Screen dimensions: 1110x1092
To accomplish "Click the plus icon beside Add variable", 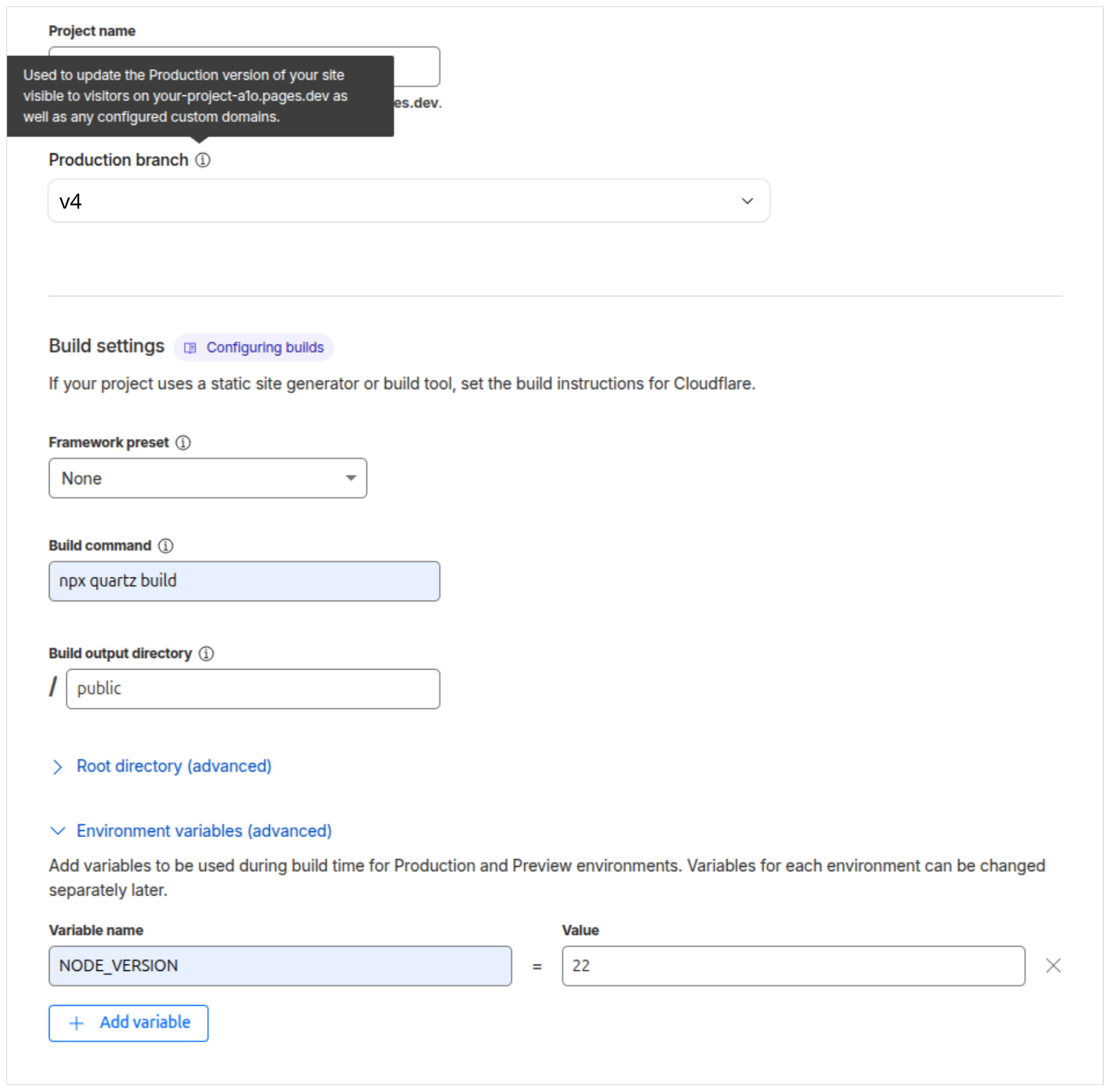I will click(76, 1022).
